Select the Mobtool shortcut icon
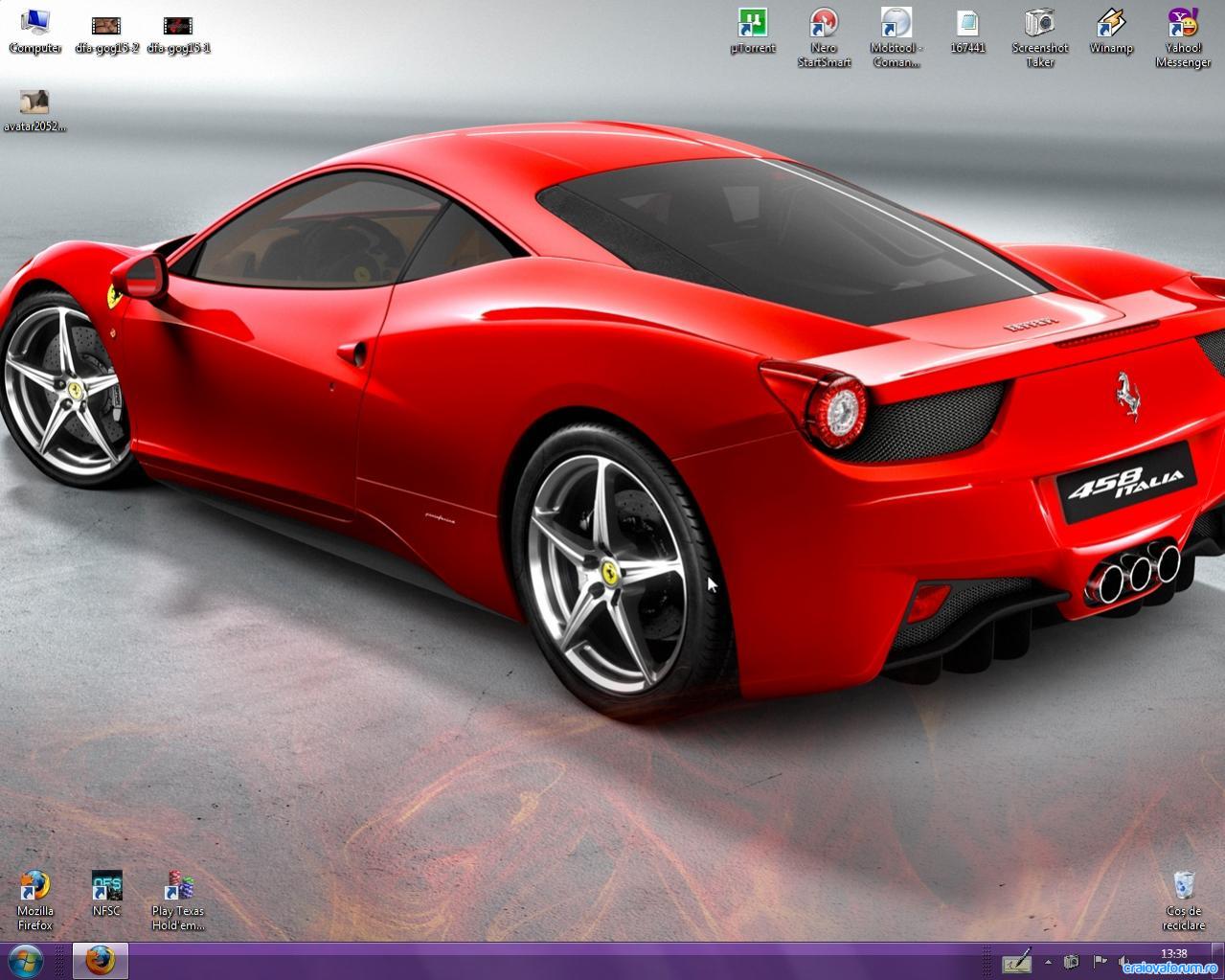1225x980 pixels. pos(896,37)
